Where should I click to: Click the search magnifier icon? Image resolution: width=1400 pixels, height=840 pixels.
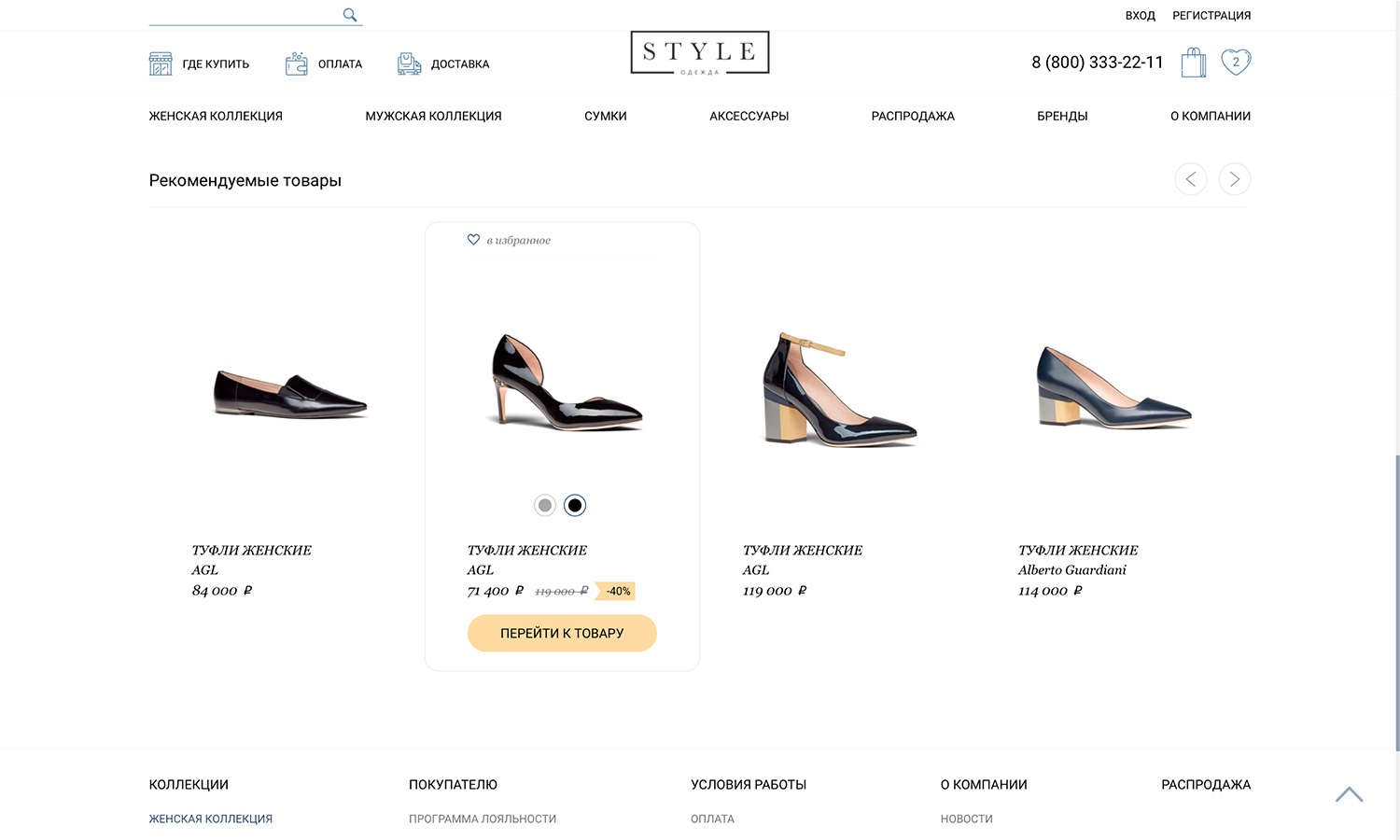[x=350, y=15]
